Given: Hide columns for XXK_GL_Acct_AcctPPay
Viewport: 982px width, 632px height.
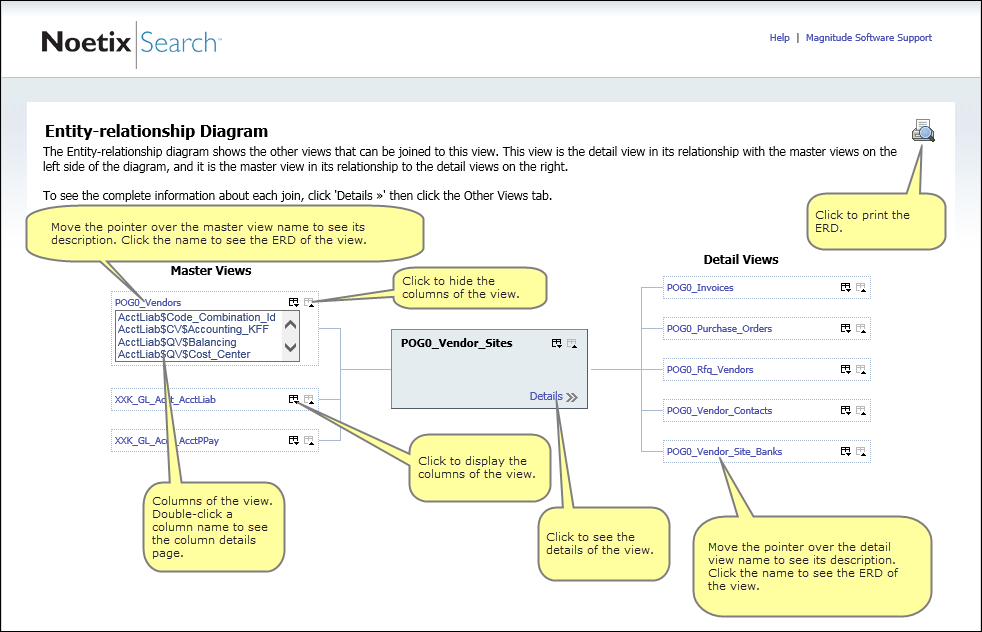Looking at the screenshot, I should point(309,441).
